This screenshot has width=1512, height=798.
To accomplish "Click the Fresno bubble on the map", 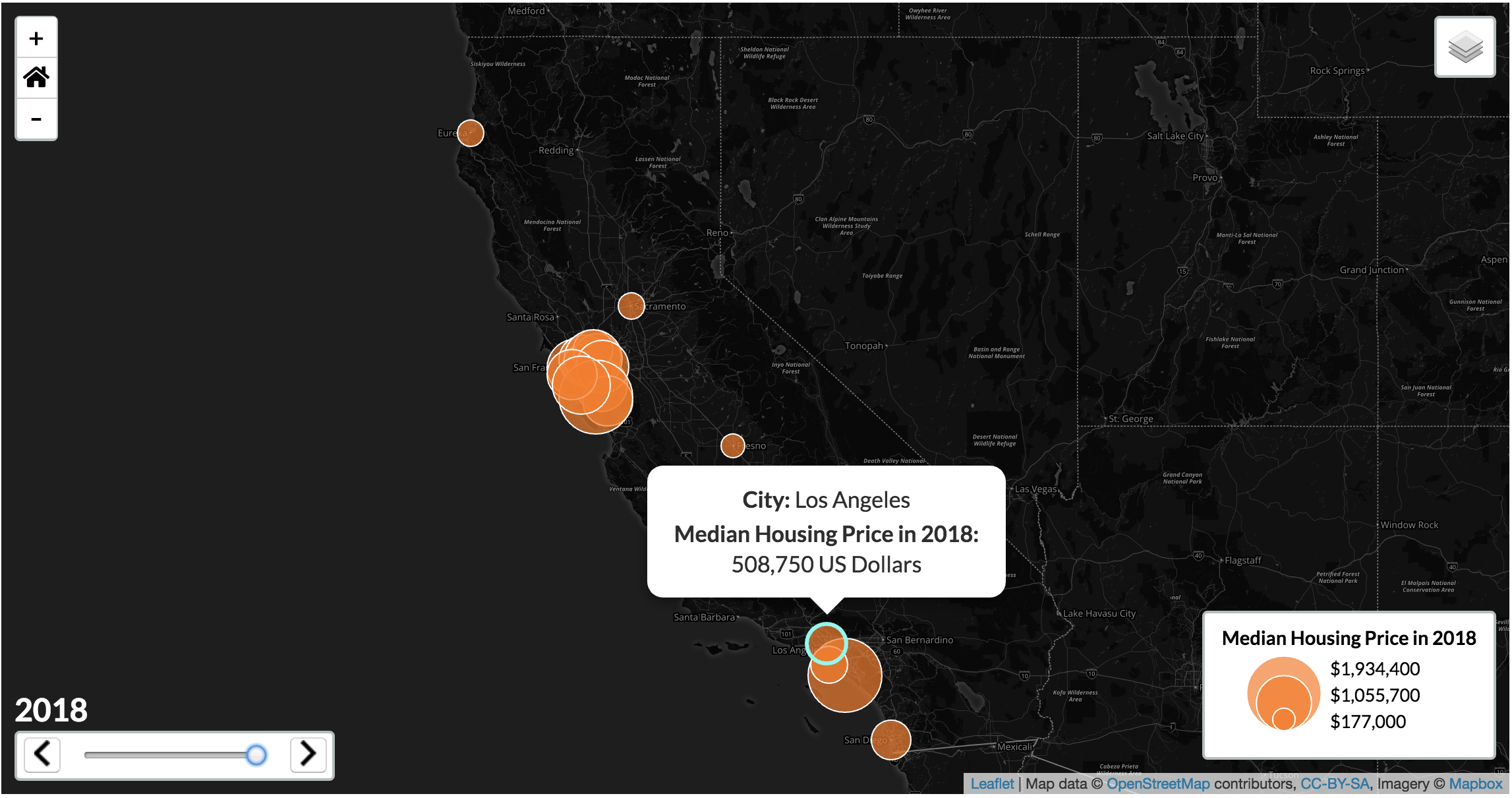I will click(732, 445).
